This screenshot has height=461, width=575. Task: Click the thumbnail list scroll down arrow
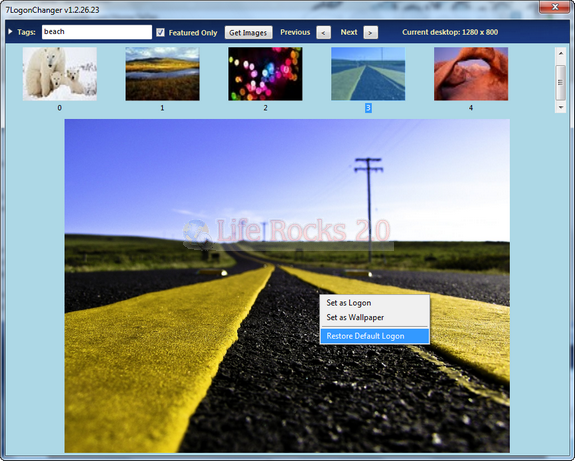click(560, 107)
